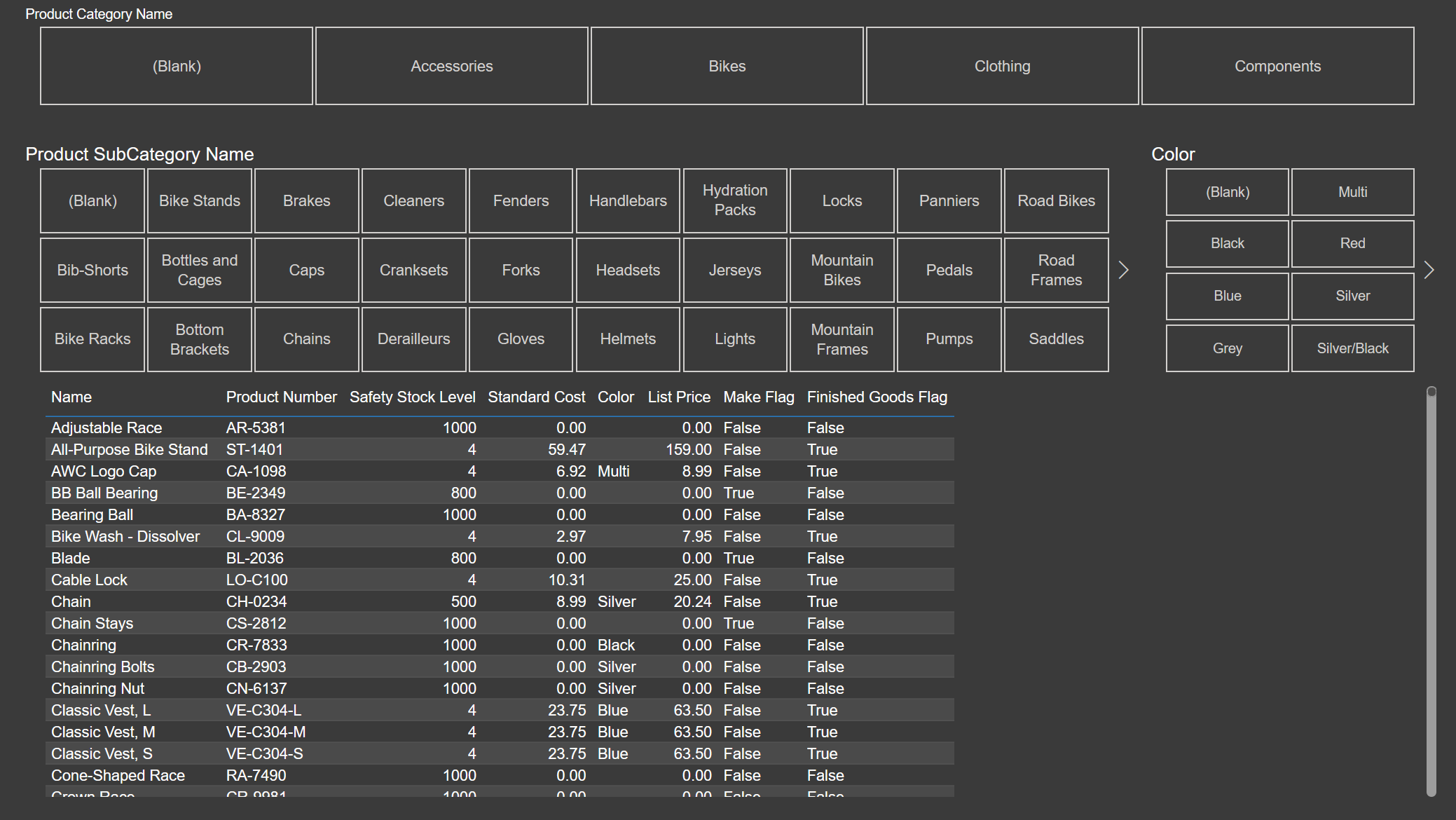Select Mountain Frames subcategory
This screenshot has height=820, width=1456.
point(842,339)
